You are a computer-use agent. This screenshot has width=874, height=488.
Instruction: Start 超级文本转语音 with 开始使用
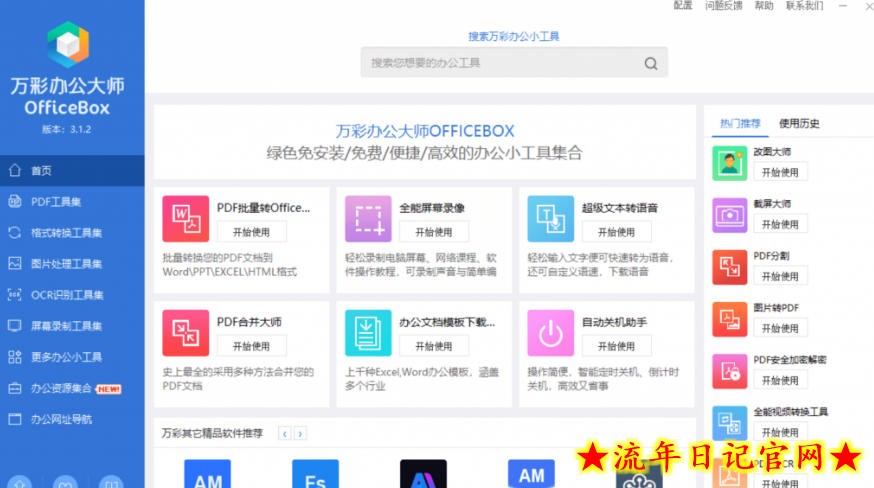click(616, 232)
